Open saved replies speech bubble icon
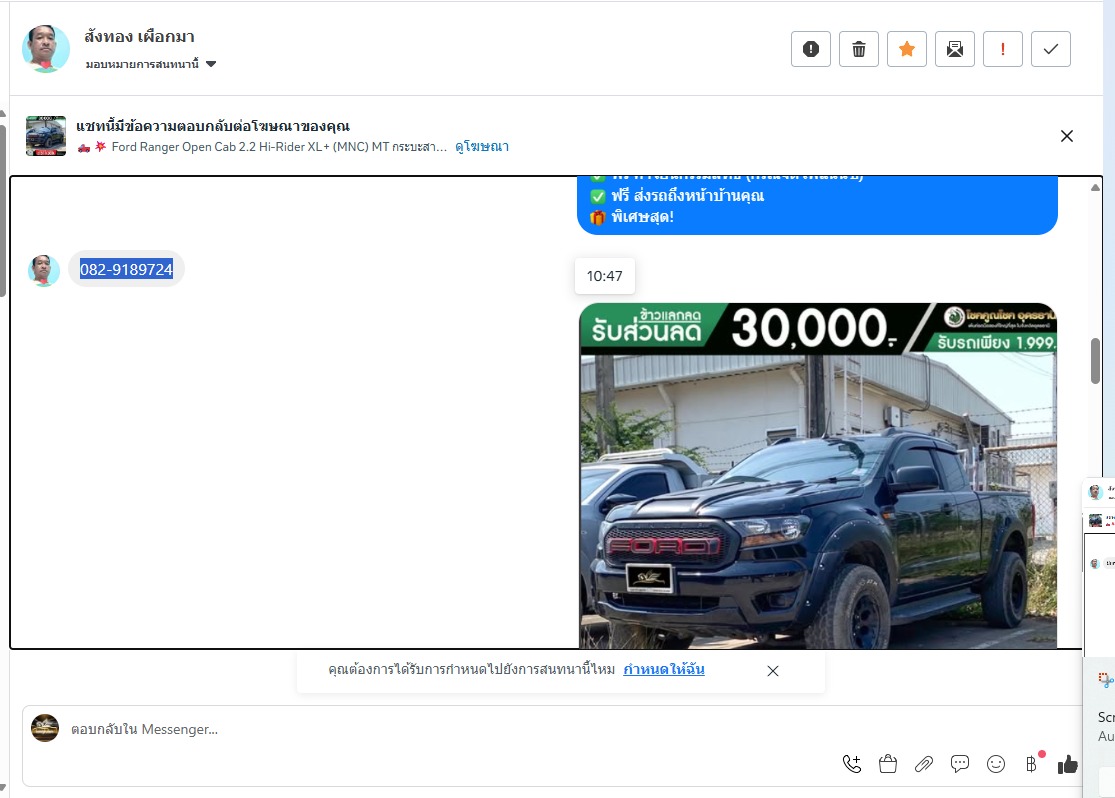The width and height of the screenshot is (1115, 798). point(960,764)
